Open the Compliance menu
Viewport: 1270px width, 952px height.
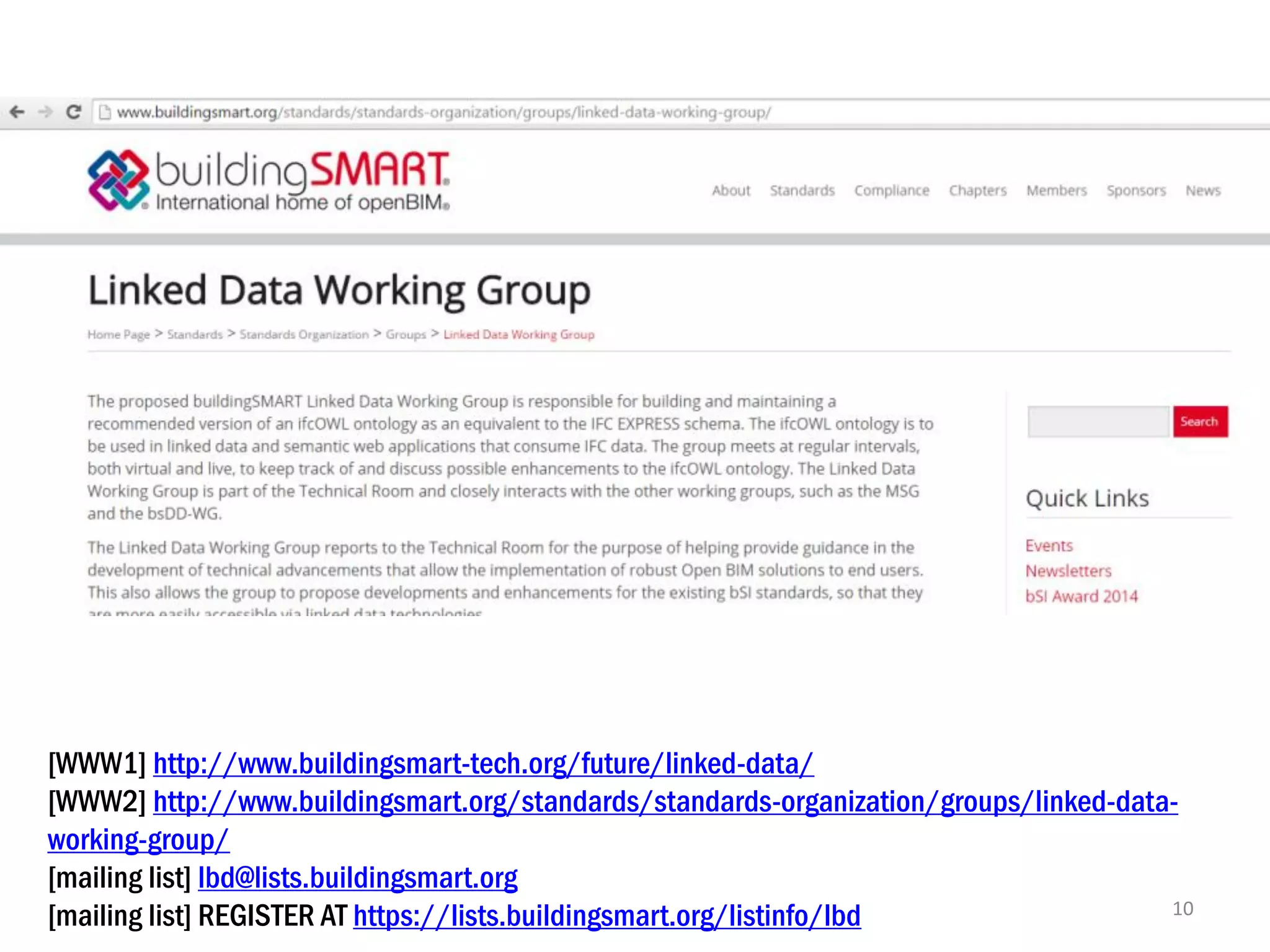pyautogui.click(x=891, y=190)
